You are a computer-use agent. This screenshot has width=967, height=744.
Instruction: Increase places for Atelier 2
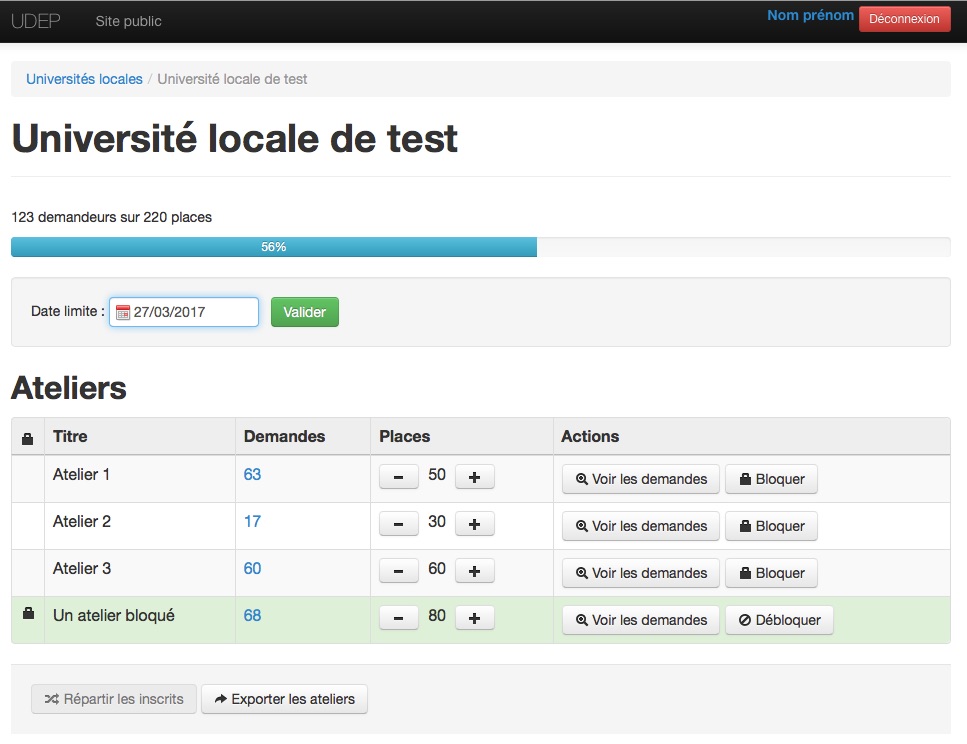pos(474,524)
